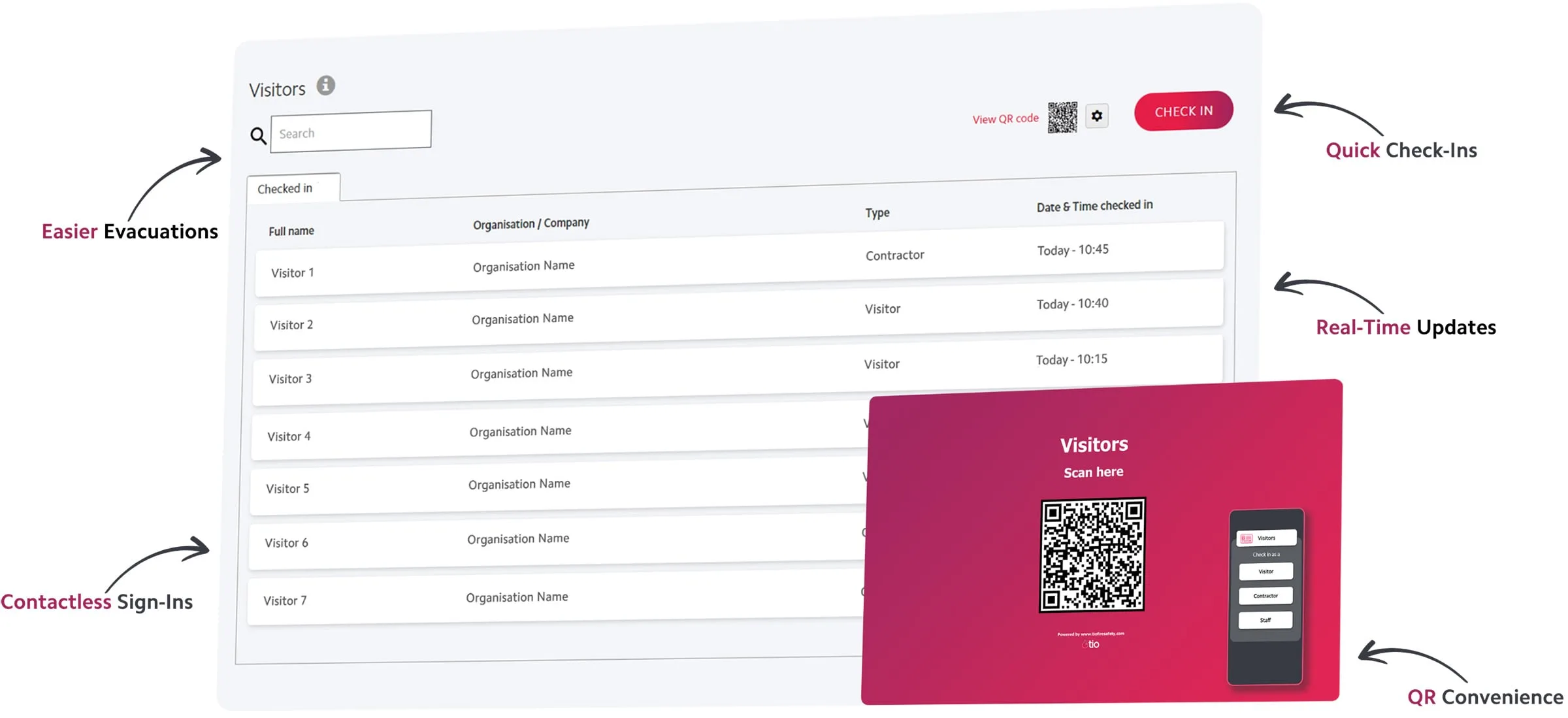Image resolution: width=1568 pixels, height=718 pixels.
Task: Open the View QR code link
Action: [1005, 119]
